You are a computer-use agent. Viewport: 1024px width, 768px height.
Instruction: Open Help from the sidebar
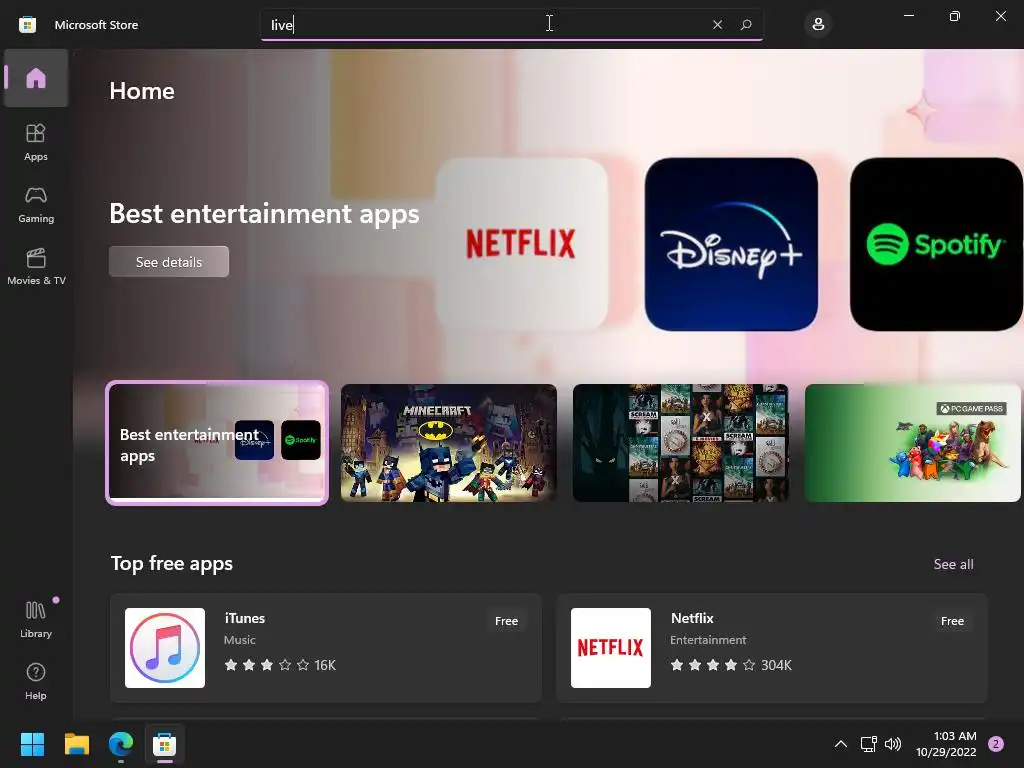pyautogui.click(x=36, y=681)
